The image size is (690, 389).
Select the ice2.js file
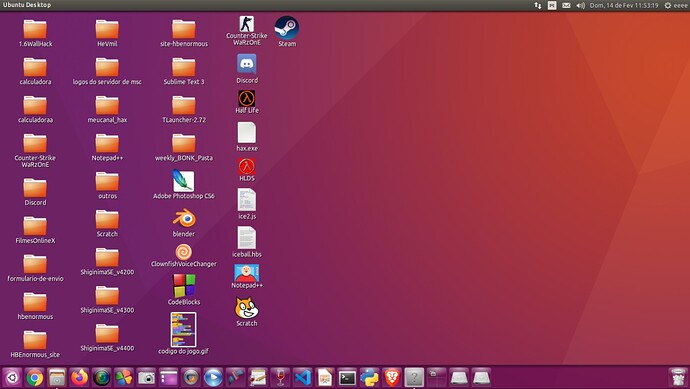(x=246, y=200)
